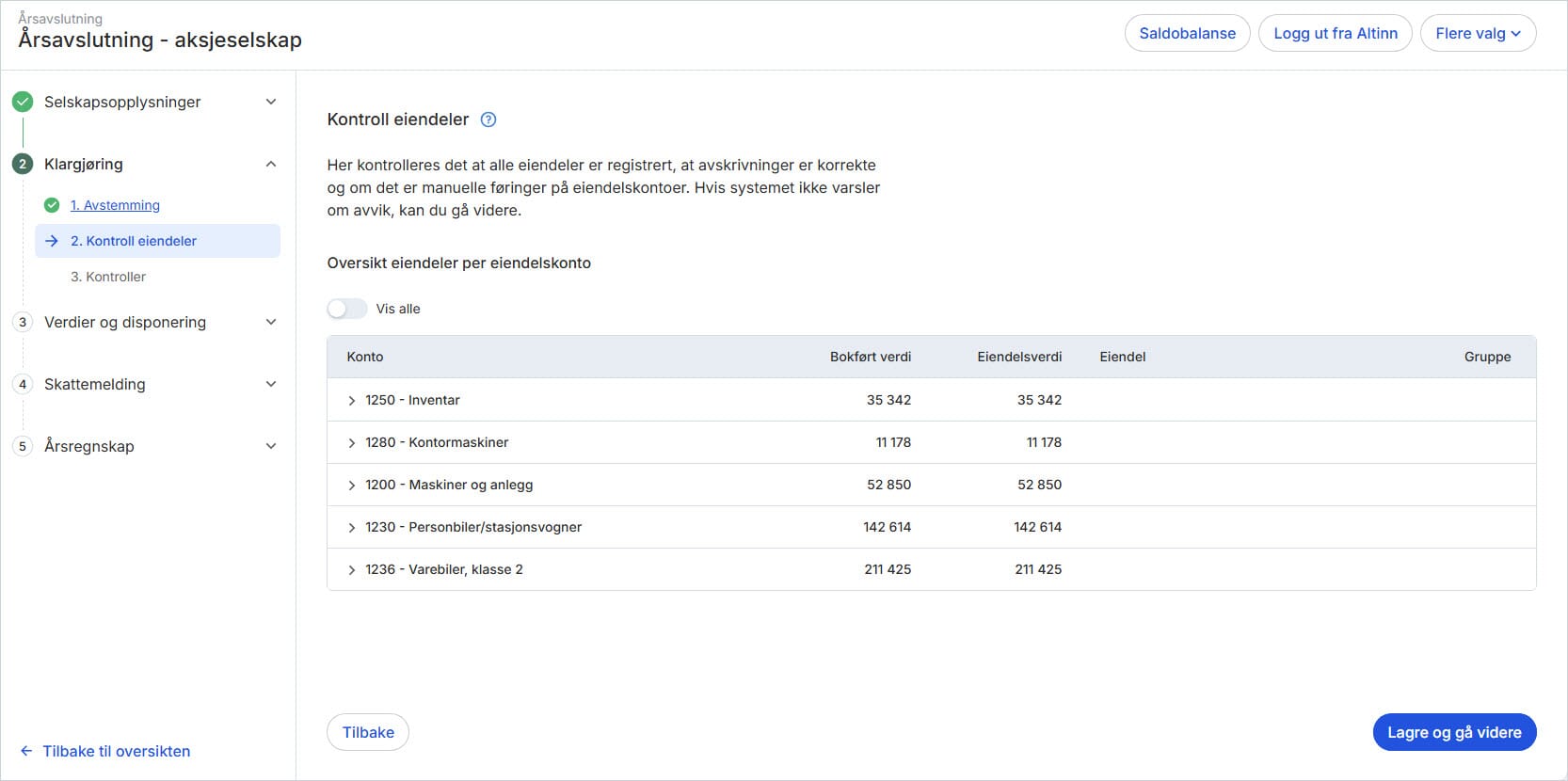Open the Flere valg dropdown
1568x781 pixels.
[x=1477, y=33]
